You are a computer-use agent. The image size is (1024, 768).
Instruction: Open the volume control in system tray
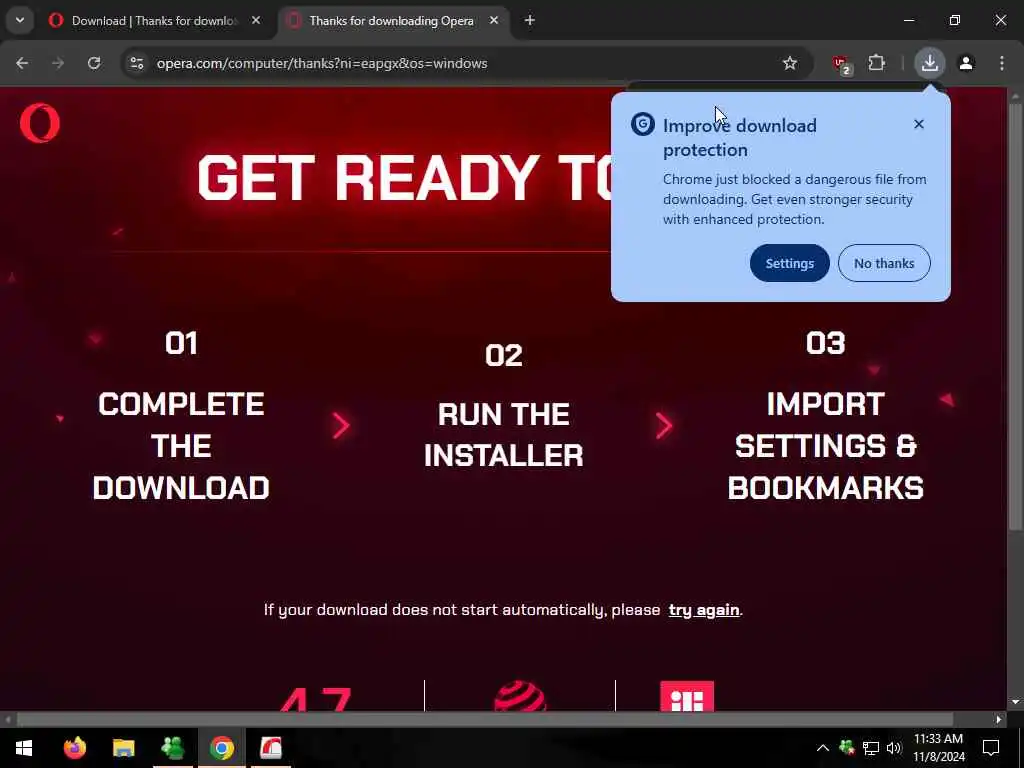[893, 748]
